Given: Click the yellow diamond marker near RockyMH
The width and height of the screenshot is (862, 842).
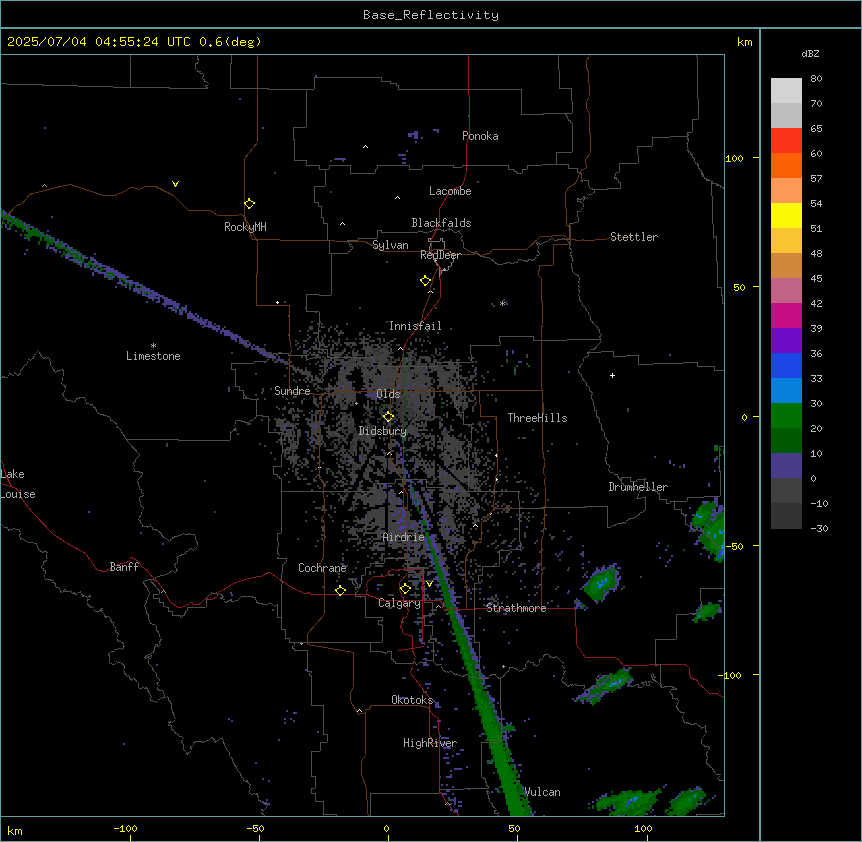Looking at the screenshot, I should point(249,203).
